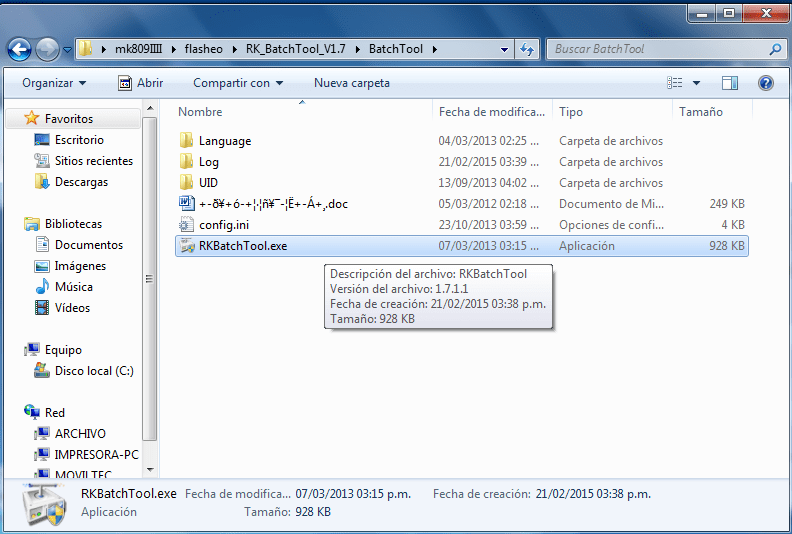Open address bar history dropdown

(x=504, y=50)
